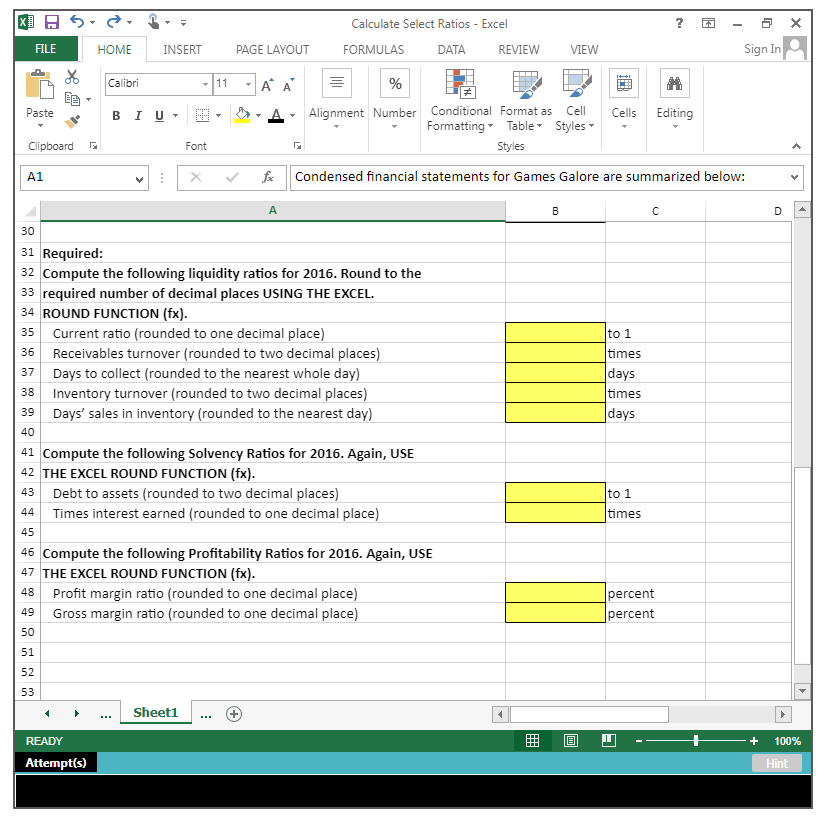Apply italic formatting
This screenshot has width=840, height=833.
pos(137,116)
